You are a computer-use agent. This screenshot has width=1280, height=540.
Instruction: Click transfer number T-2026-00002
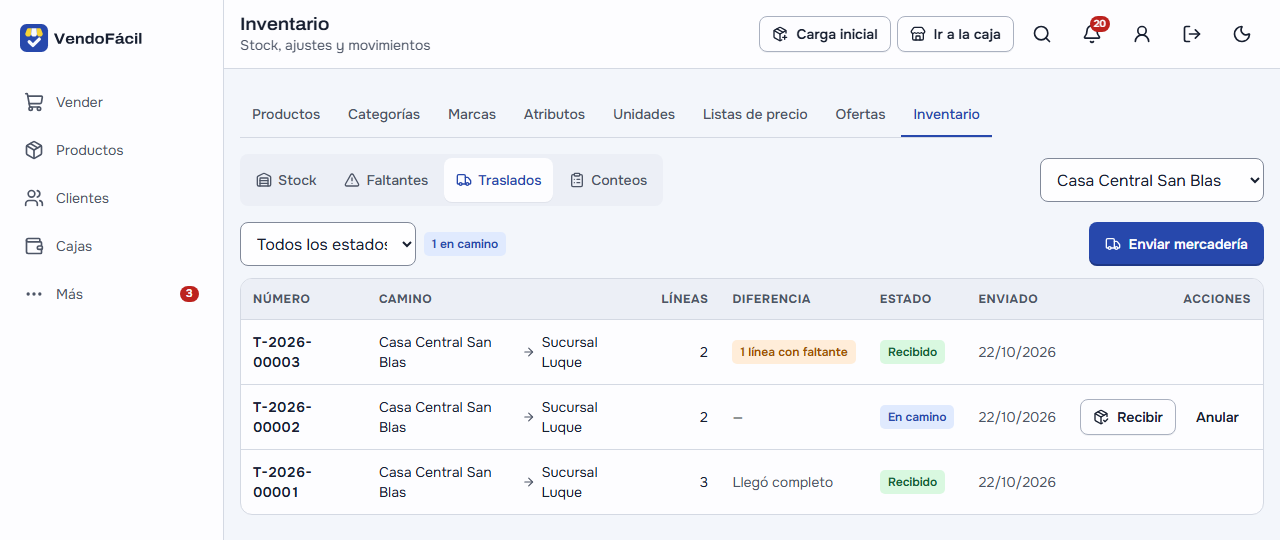pos(282,417)
